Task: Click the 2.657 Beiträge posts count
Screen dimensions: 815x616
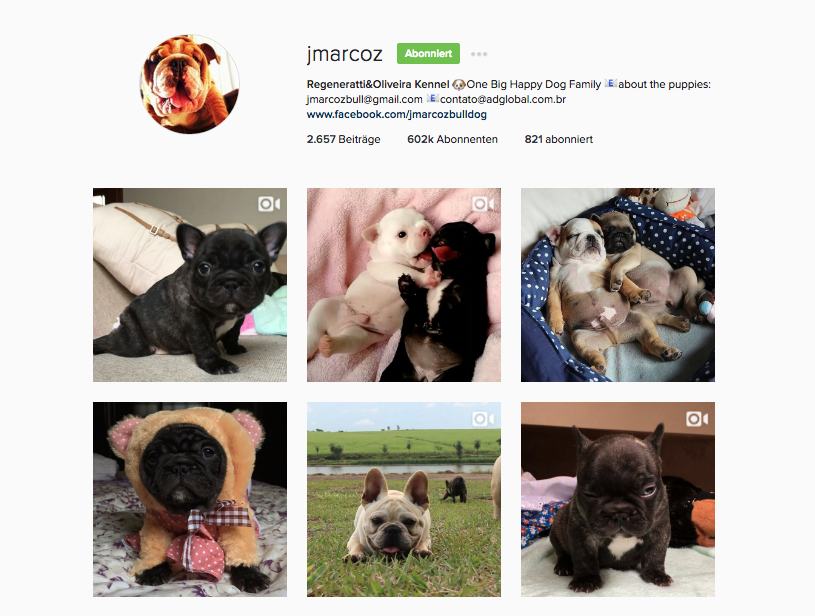Action: [343, 139]
